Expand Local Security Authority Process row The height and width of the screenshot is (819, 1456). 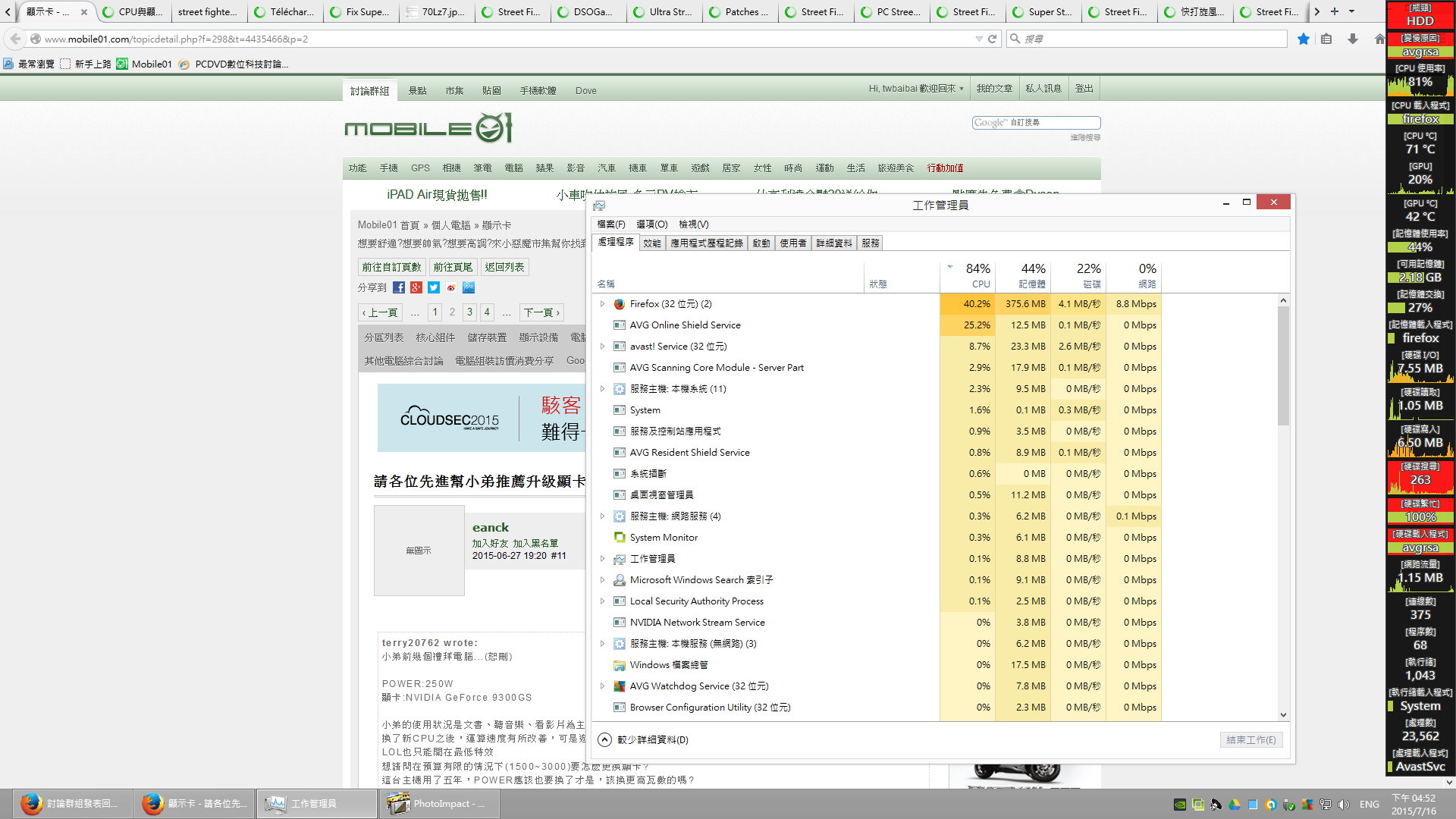(x=603, y=601)
